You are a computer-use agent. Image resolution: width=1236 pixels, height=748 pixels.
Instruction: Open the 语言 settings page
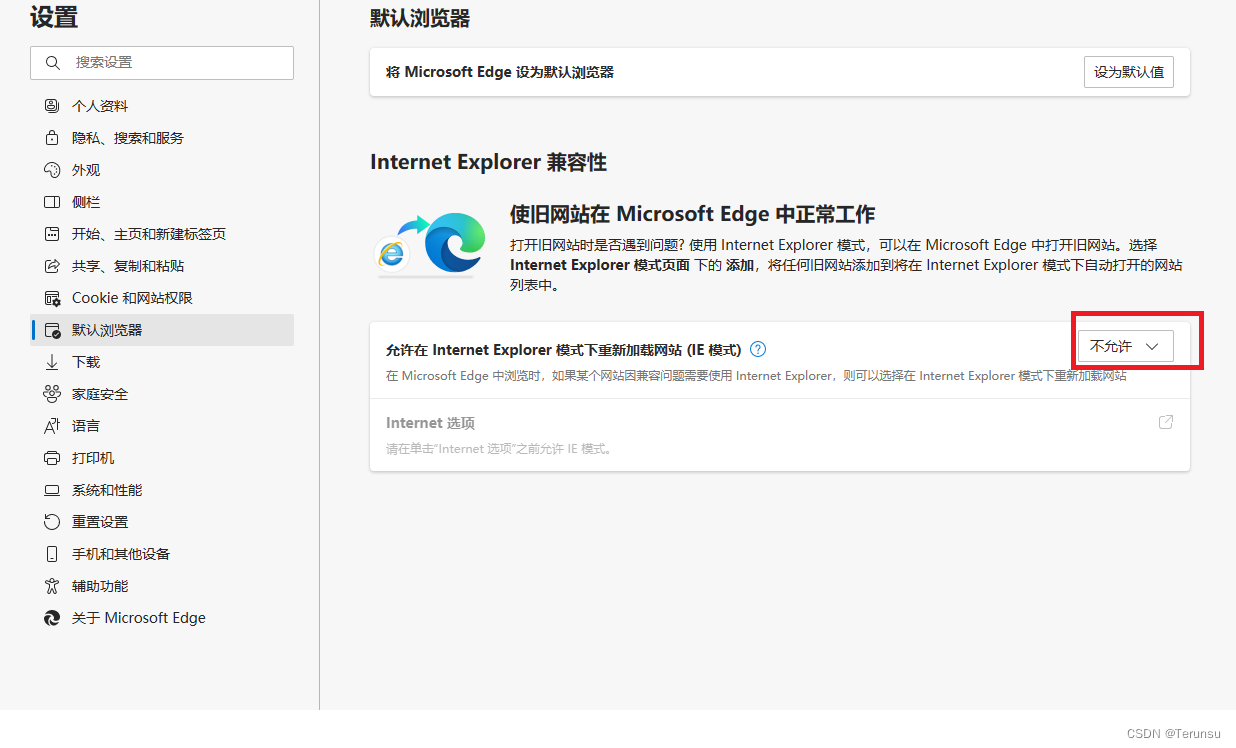(162, 426)
